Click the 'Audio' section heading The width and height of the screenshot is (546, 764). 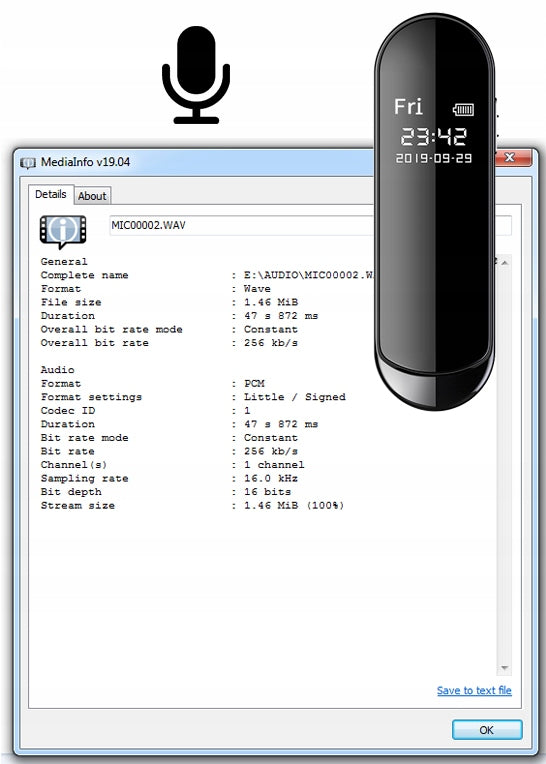pos(57,370)
